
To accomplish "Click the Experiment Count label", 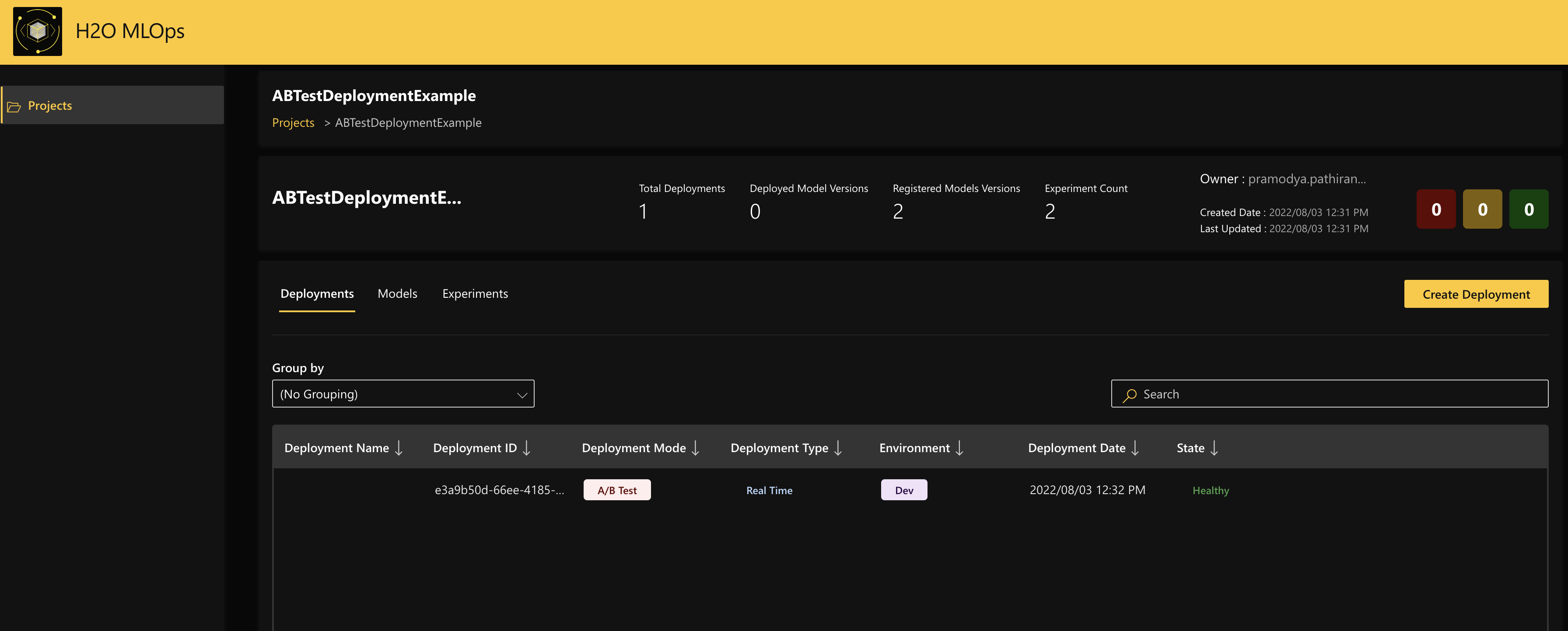I will tap(1086, 188).
